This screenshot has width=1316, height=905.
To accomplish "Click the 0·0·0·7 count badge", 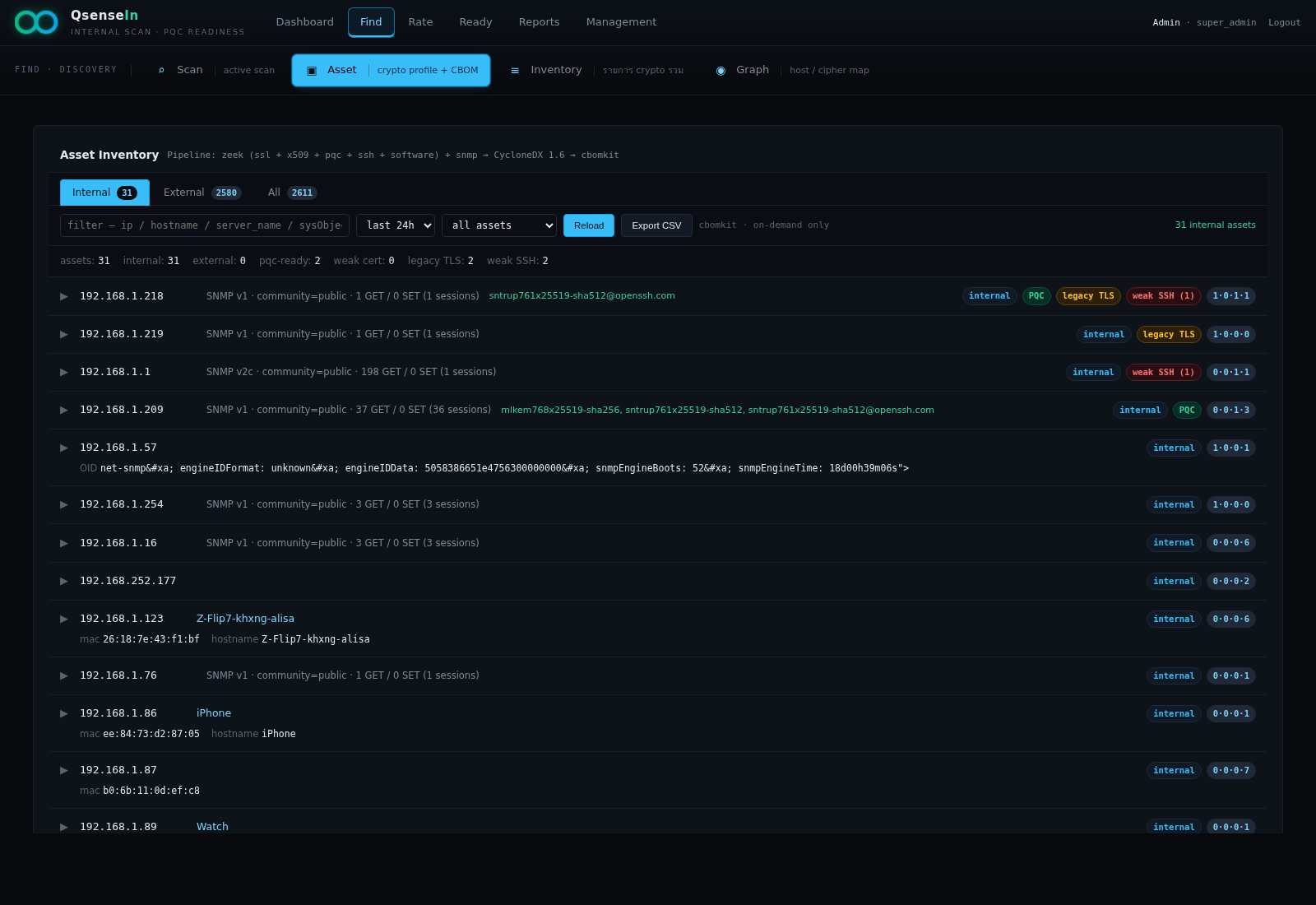I will (1230, 770).
